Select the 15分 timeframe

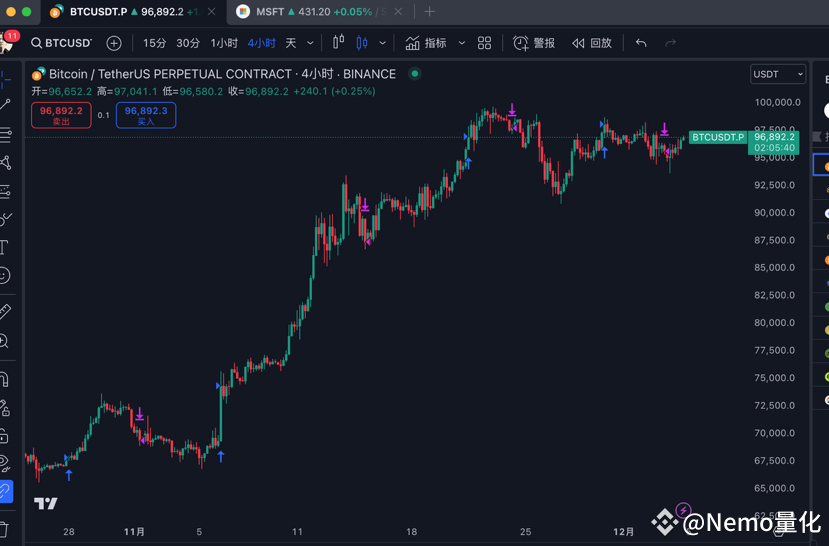click(154, 43)
